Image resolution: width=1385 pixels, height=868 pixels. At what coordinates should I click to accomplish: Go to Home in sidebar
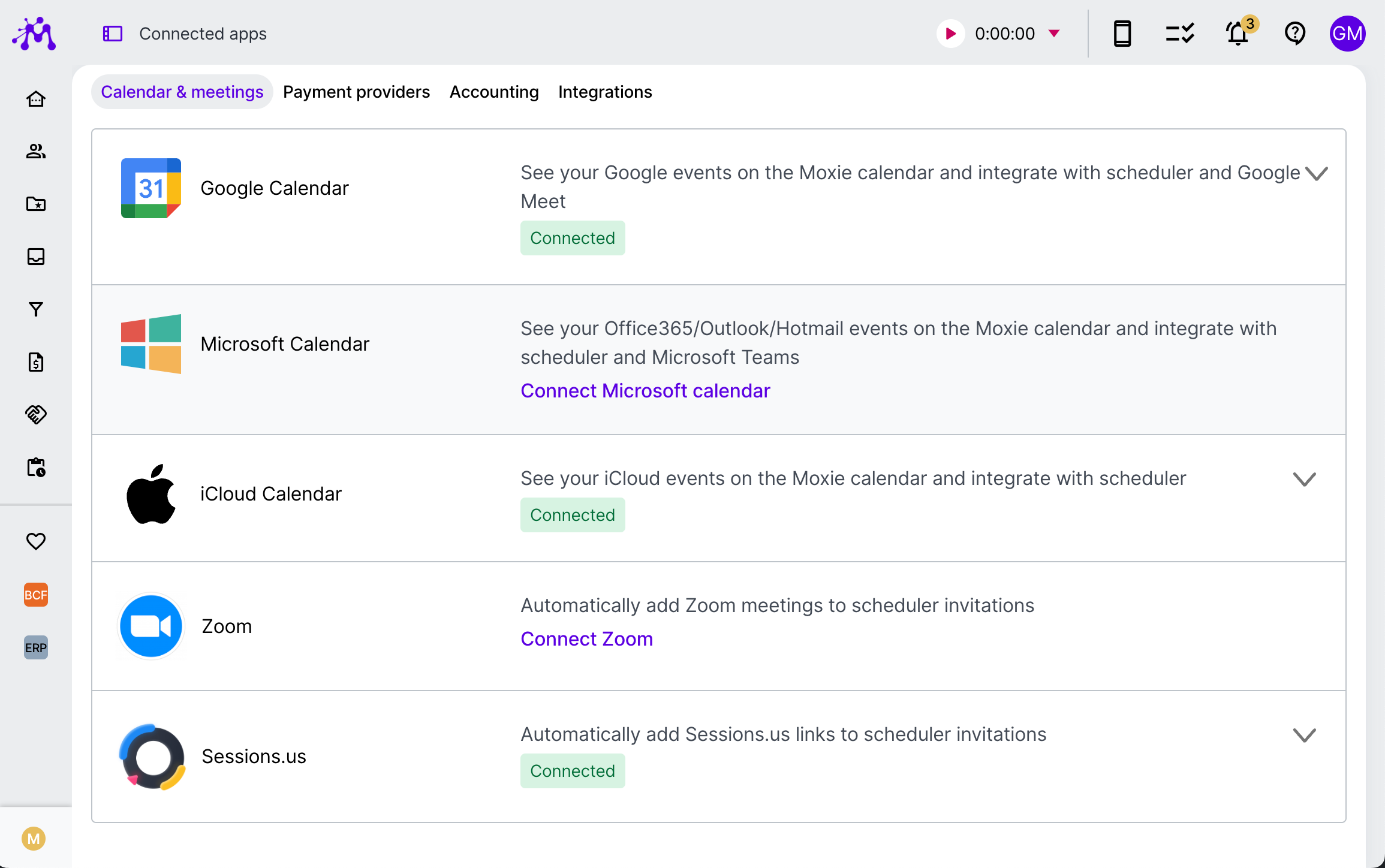(36, 99)
